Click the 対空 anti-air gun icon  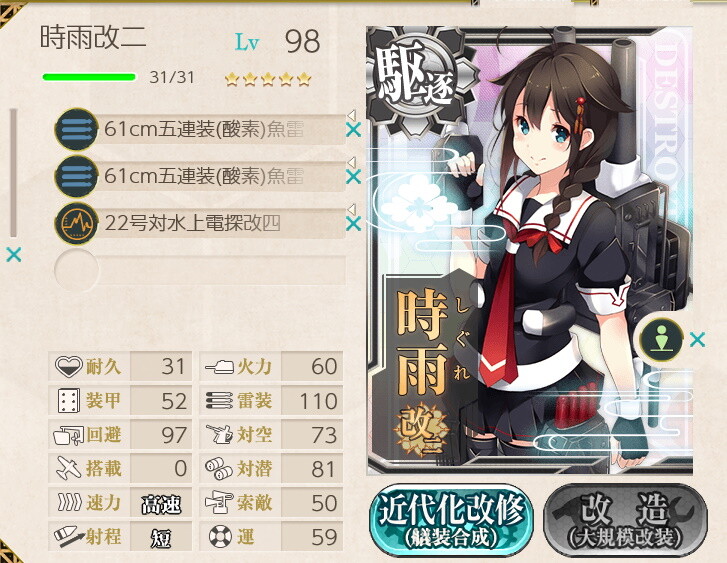tap(220, 435)
